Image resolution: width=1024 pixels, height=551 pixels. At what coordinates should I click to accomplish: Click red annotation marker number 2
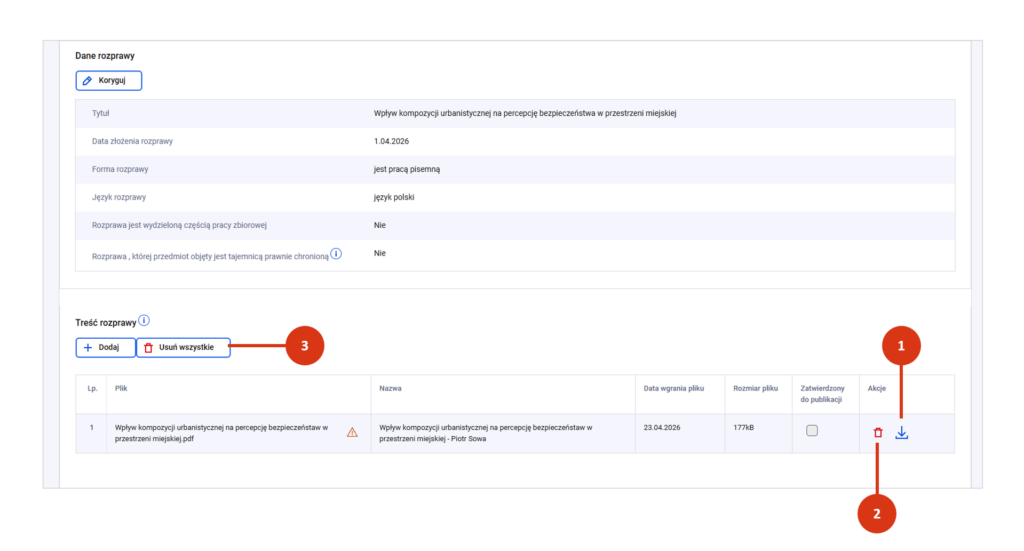pos(877,513)
